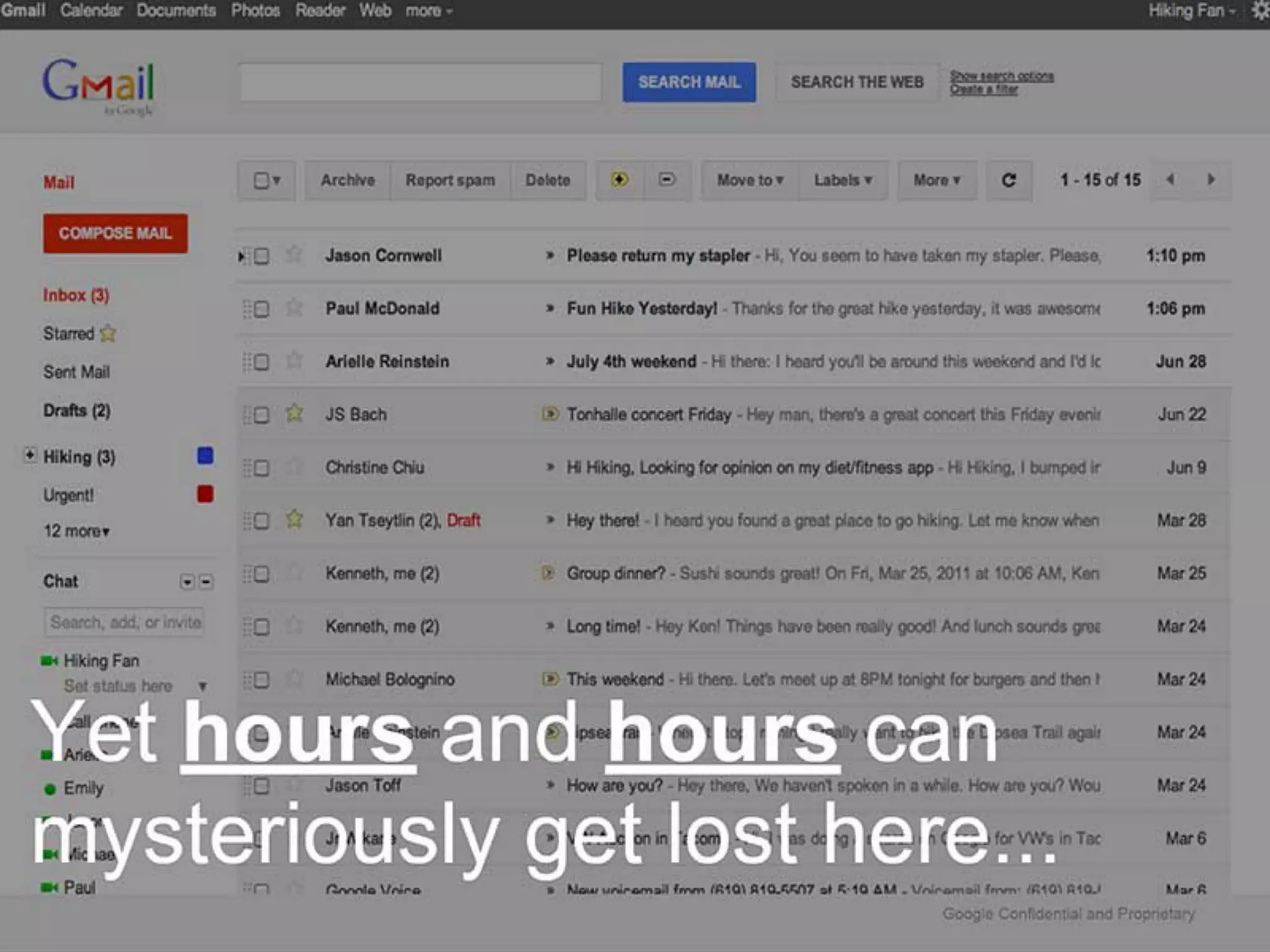Go to the Inbox (3) folder

(x=76, y=295)
